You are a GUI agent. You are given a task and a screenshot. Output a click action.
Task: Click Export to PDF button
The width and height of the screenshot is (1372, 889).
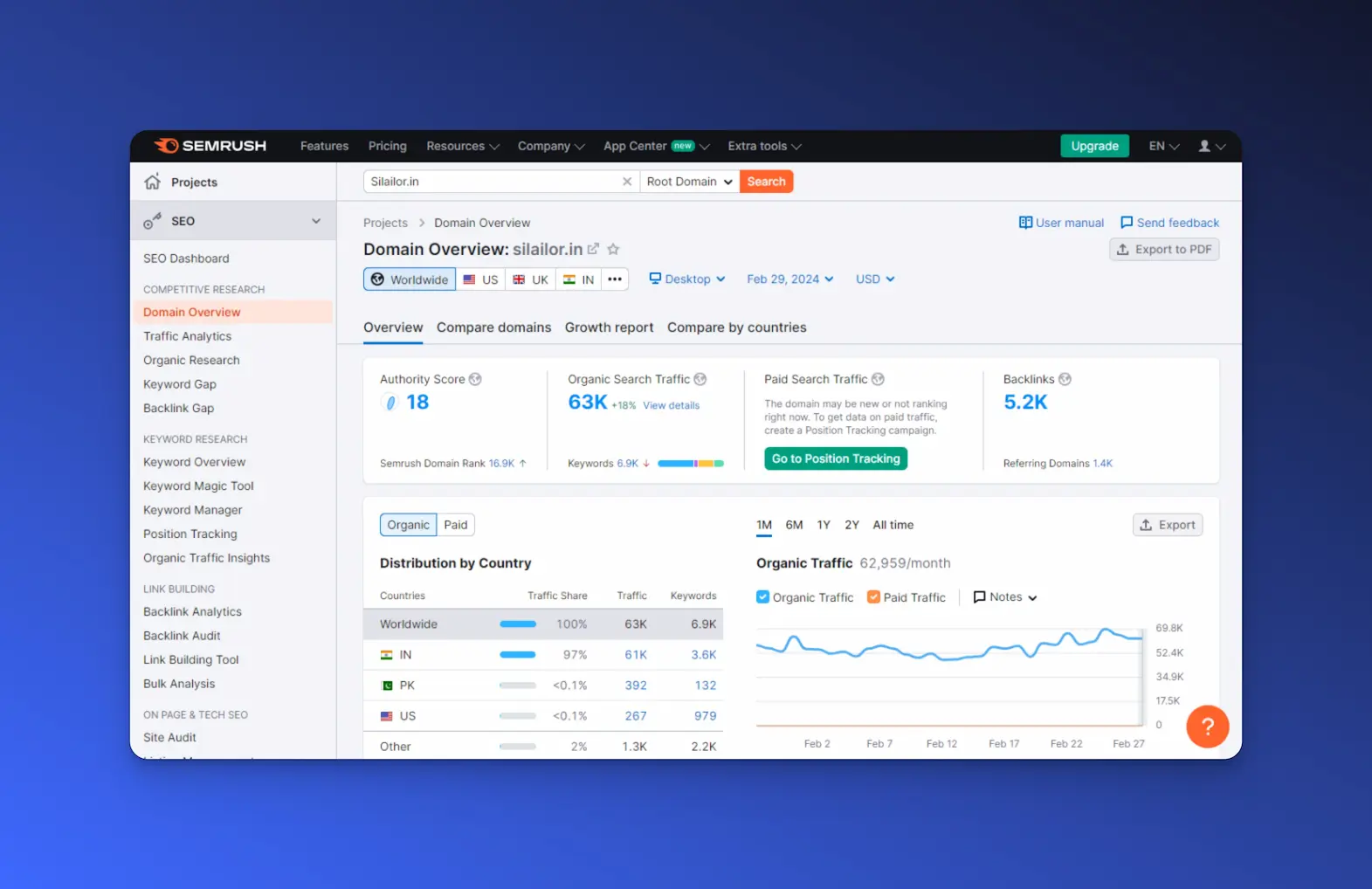(x=1164, y=249)
